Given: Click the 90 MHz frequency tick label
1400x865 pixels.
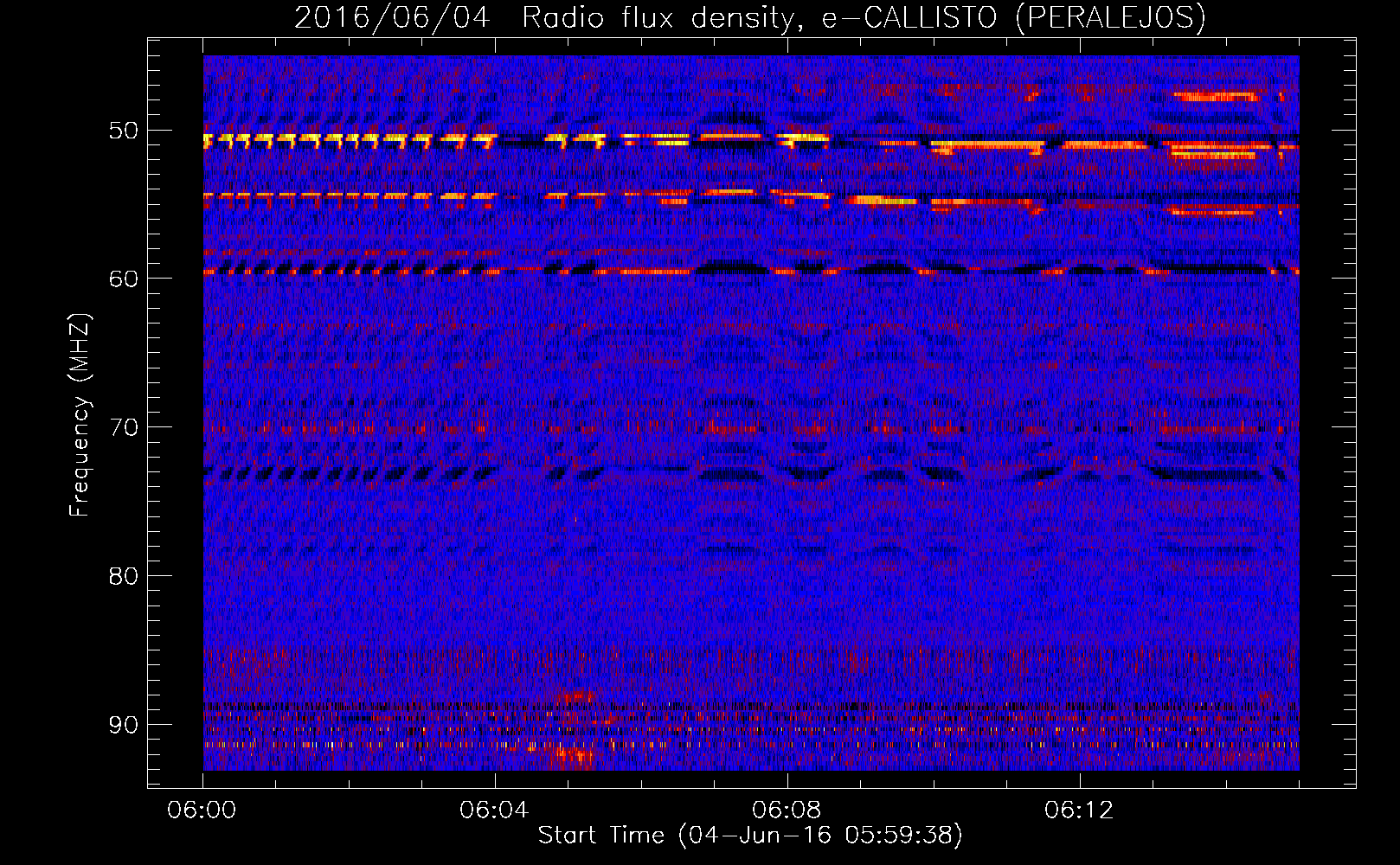Looking at the screenshot, I should (x=123, y=725).
